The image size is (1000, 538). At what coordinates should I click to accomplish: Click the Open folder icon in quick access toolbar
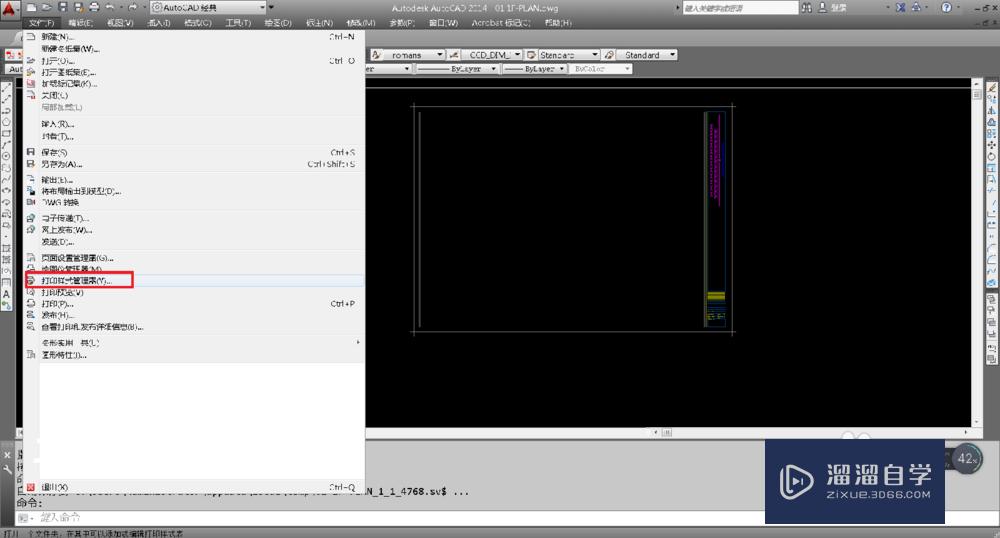coord(47,8)
